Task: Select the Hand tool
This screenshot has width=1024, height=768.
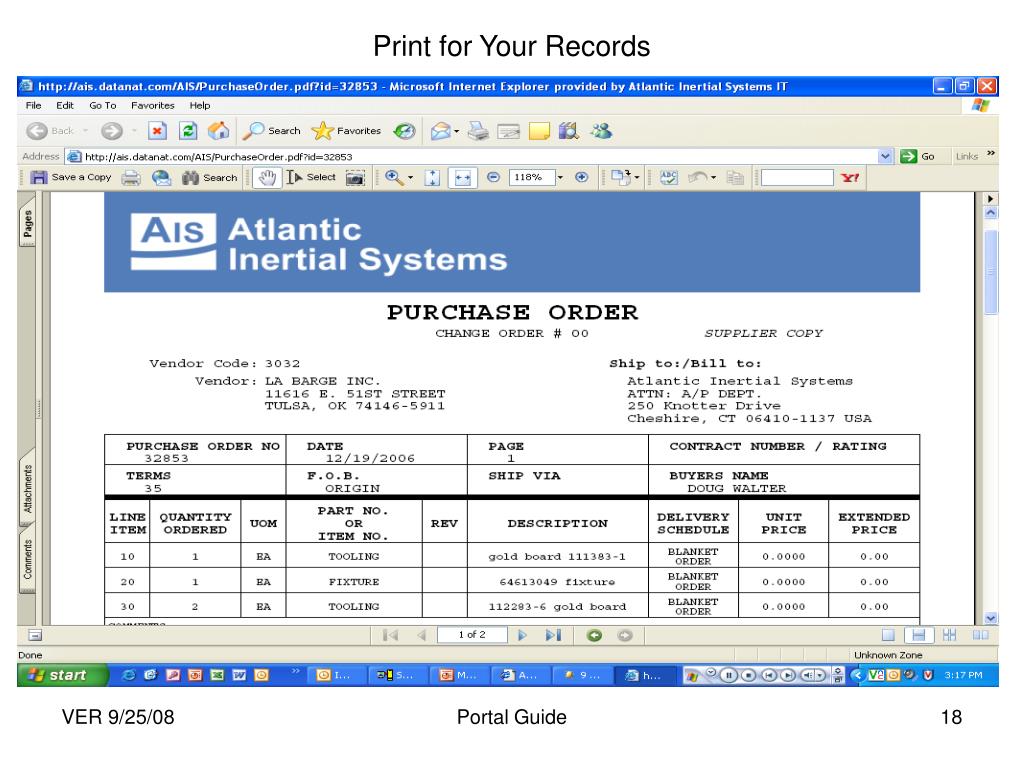Action: point(266,178)
